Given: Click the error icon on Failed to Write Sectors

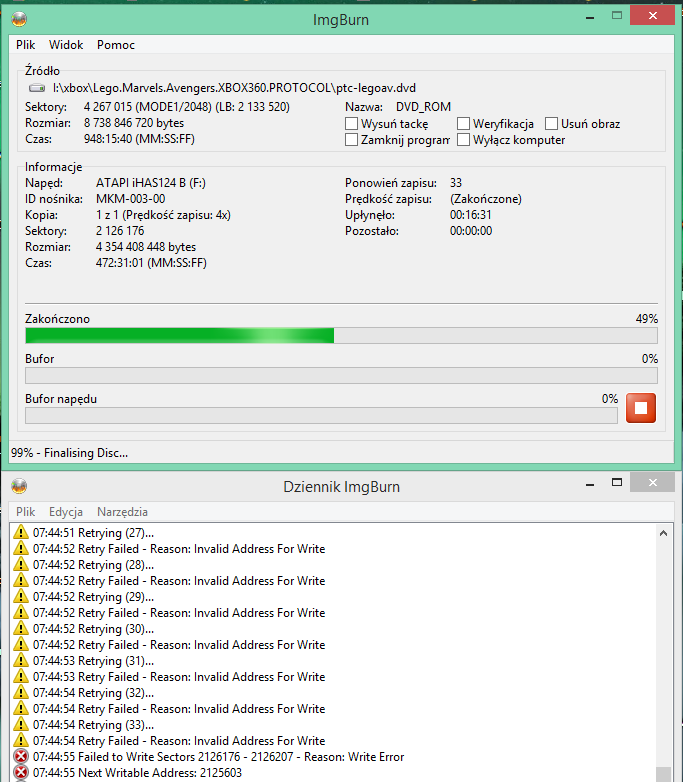Looking at the screenshot, I should click(20, 757).
